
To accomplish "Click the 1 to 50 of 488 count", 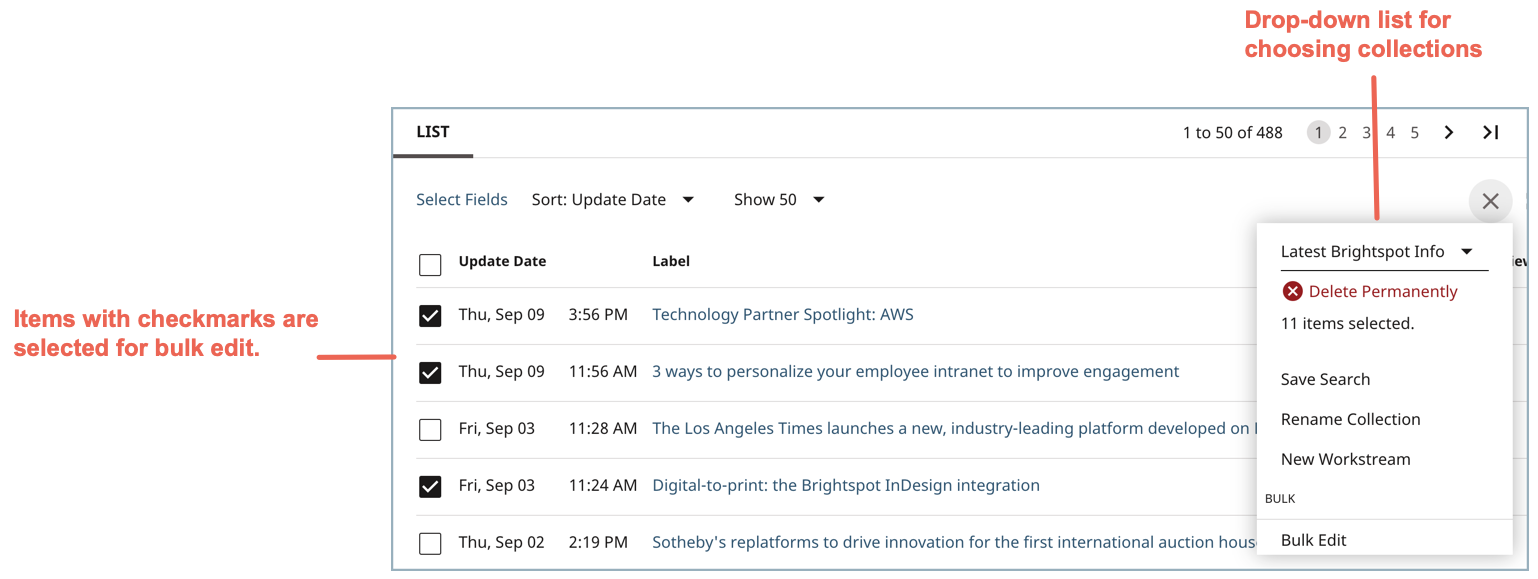I will (1232, 132).
